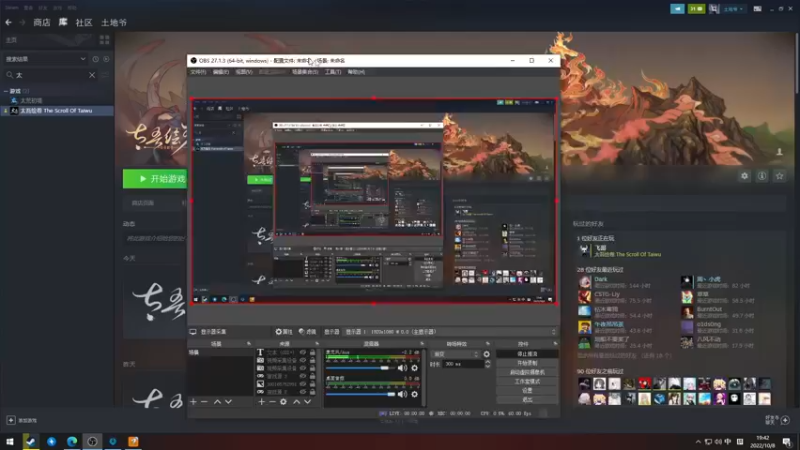
Task: Click the recent-activity clock icon in Steam sidebar
Action: 95,59
